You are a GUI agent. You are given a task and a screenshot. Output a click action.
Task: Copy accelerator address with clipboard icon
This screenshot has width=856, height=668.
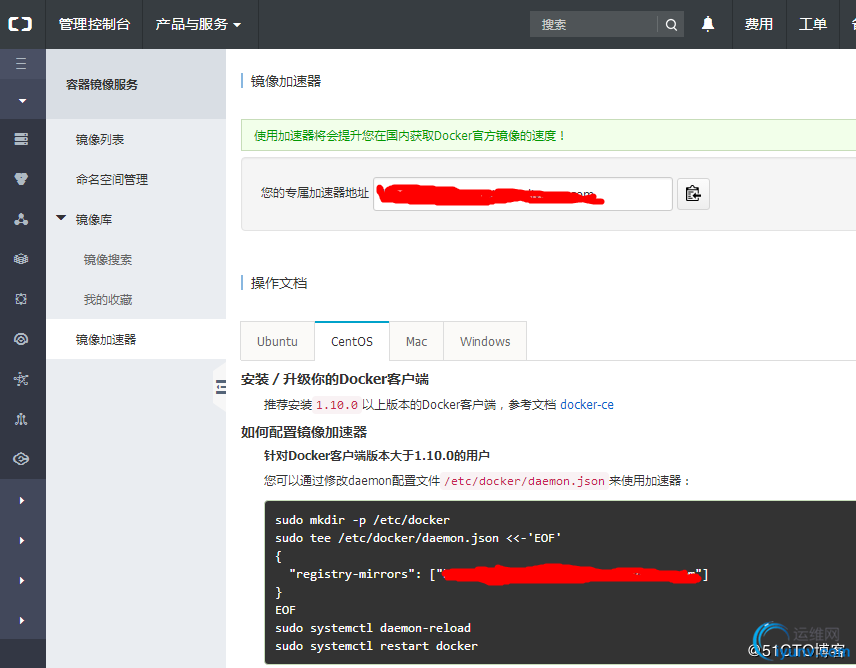(693, 194)
